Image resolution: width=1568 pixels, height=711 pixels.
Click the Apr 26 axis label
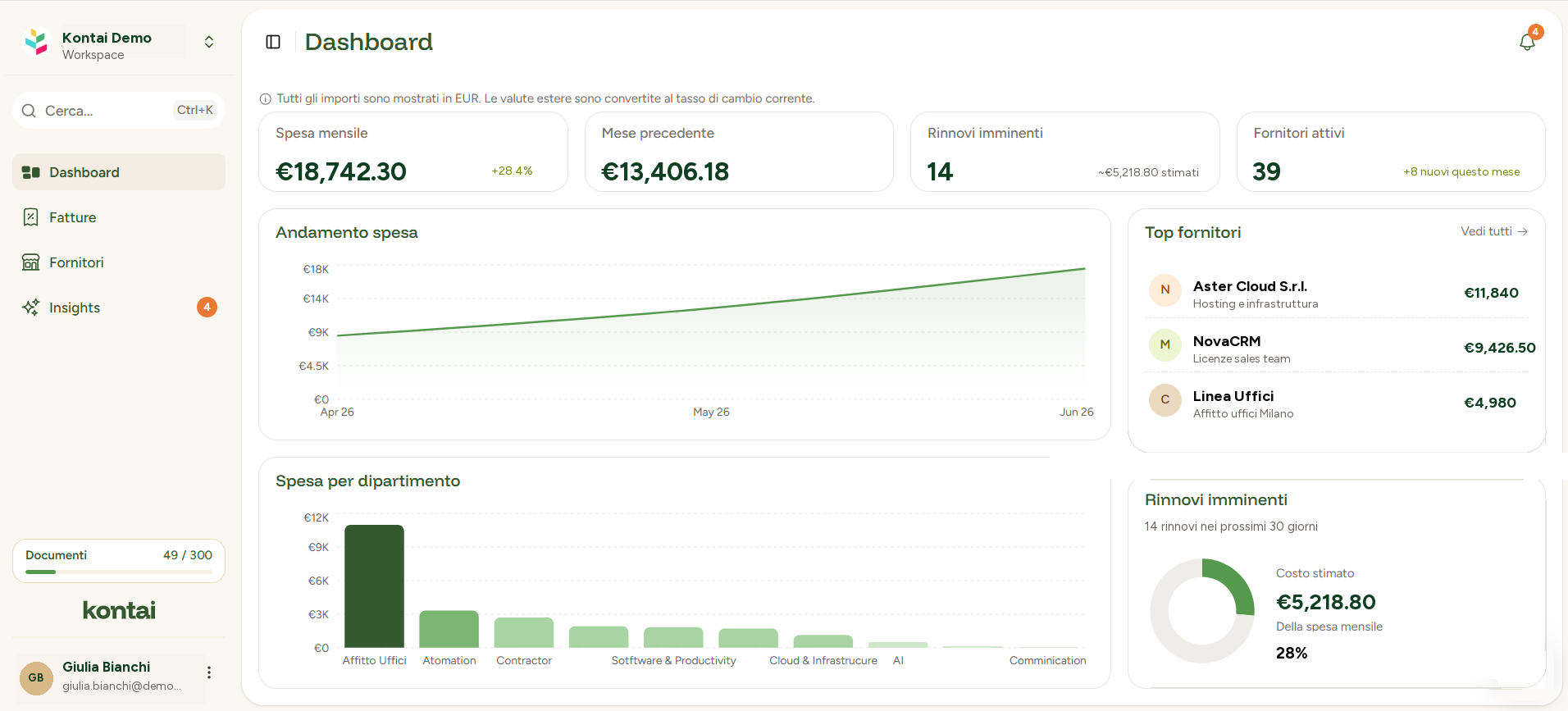pos(337,412)
